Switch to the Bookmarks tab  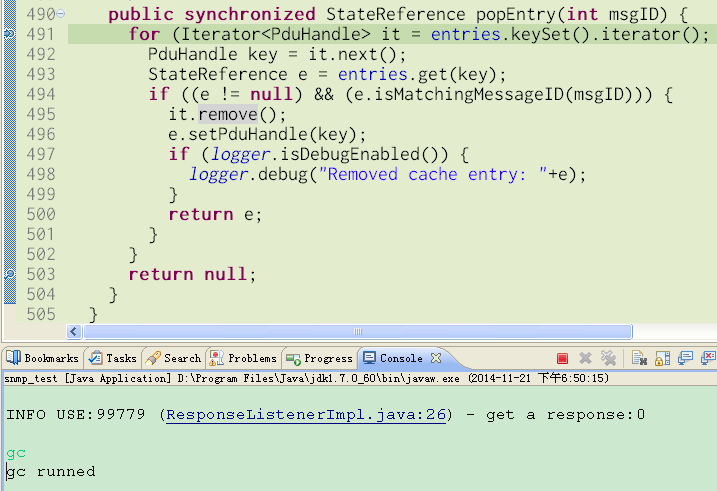(x=43, y=358)
